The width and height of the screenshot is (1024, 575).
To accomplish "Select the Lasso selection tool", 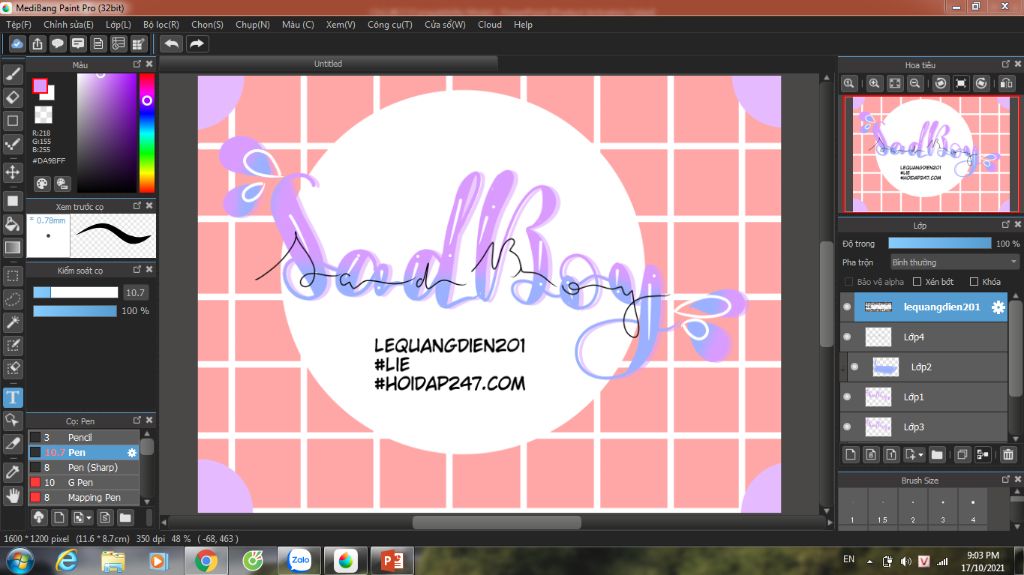I will 12,299.
